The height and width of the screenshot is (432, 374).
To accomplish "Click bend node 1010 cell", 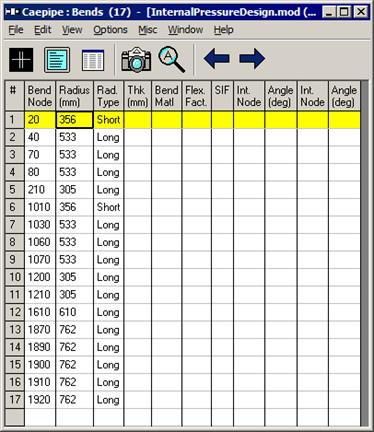I will pos(40,207).
